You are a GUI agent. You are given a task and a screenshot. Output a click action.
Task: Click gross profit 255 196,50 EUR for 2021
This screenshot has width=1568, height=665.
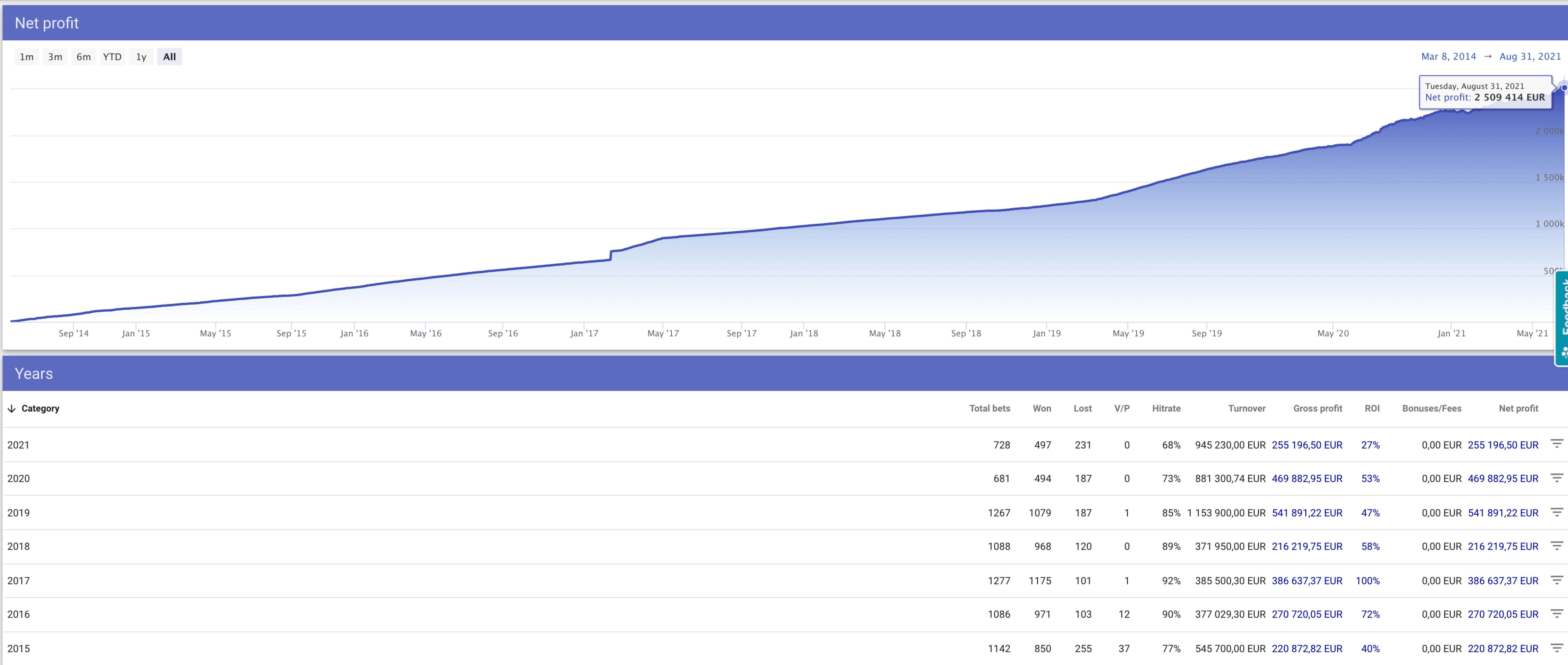[1307, 445]
